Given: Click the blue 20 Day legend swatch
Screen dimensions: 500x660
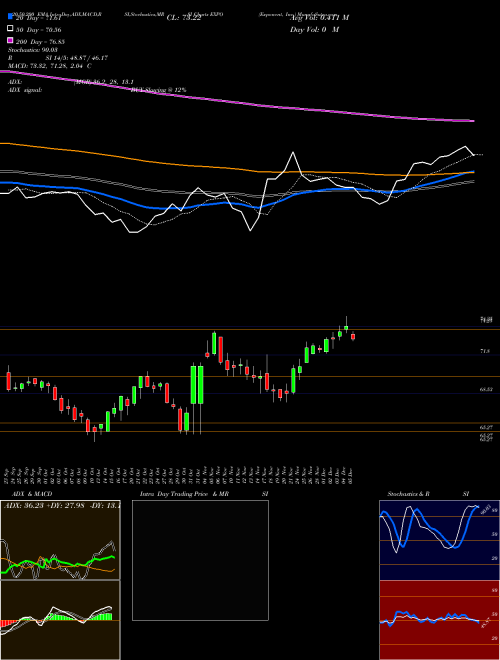Looking at the screenshot, I should pos(11,17).
